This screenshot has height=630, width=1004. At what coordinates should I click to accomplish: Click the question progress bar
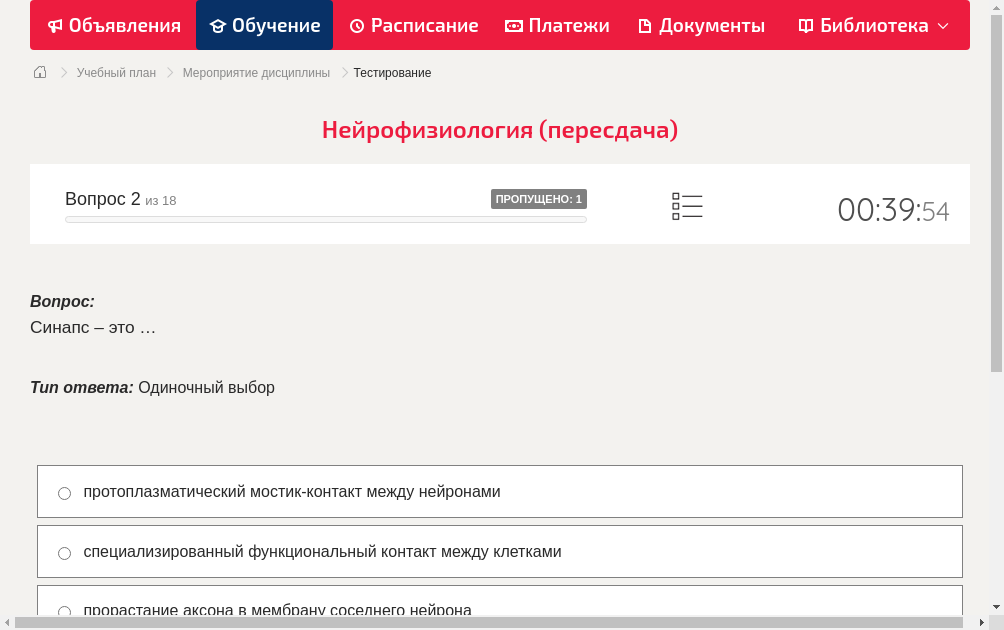coord(325,219)
